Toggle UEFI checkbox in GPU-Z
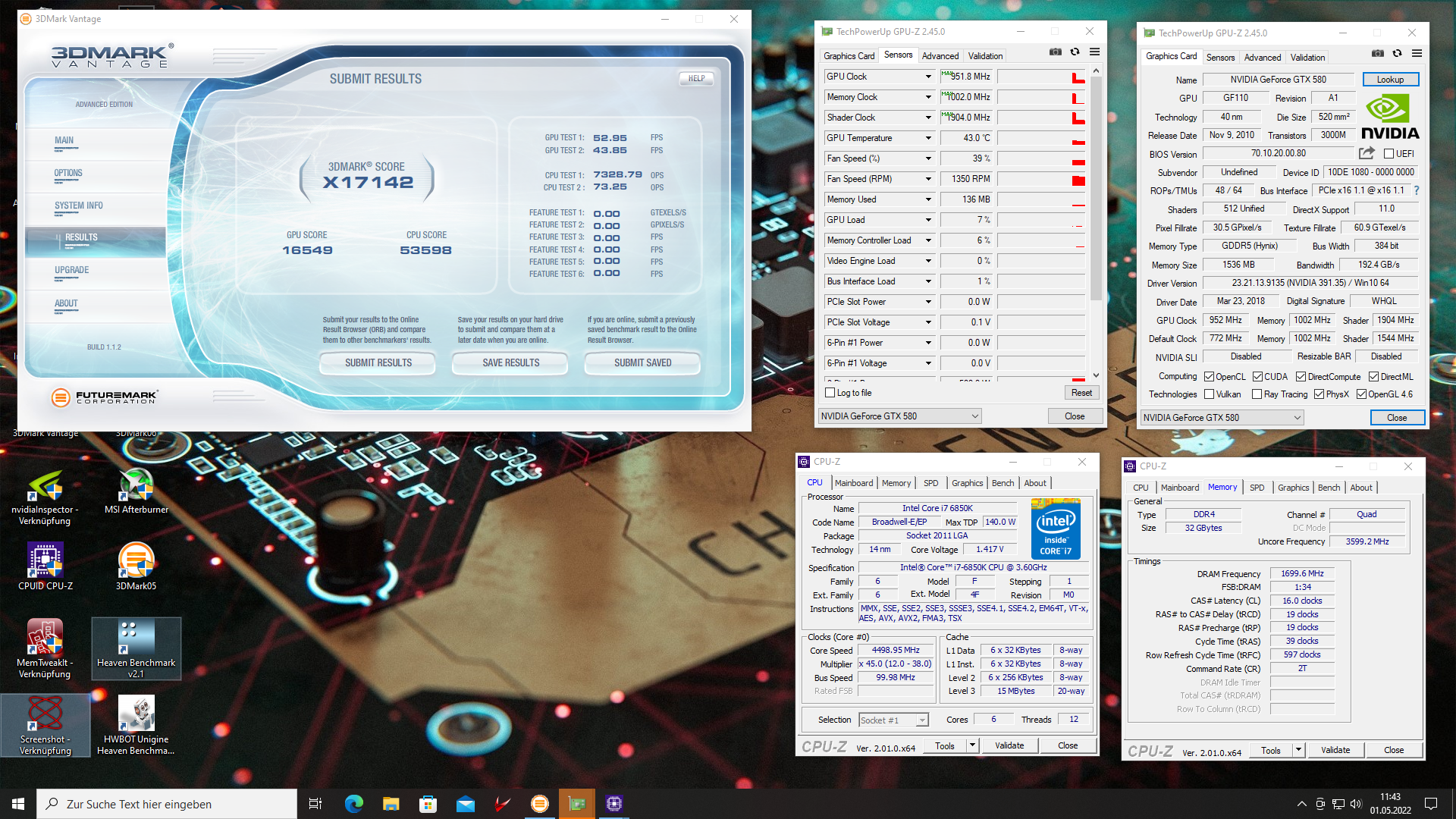This screenshot has width=1456, height=819. coord(1389,154)
